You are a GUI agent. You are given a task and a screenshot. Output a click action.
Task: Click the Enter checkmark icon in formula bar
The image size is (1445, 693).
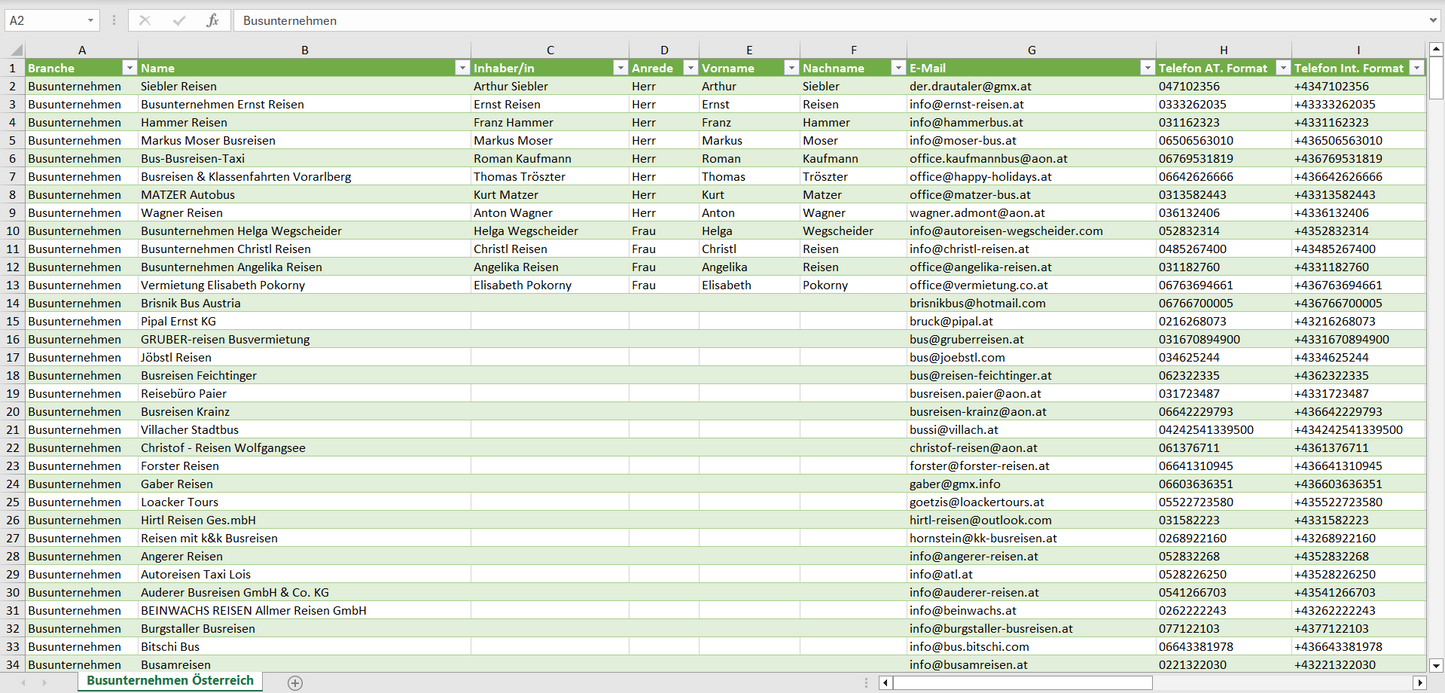[x=179, y=20]
